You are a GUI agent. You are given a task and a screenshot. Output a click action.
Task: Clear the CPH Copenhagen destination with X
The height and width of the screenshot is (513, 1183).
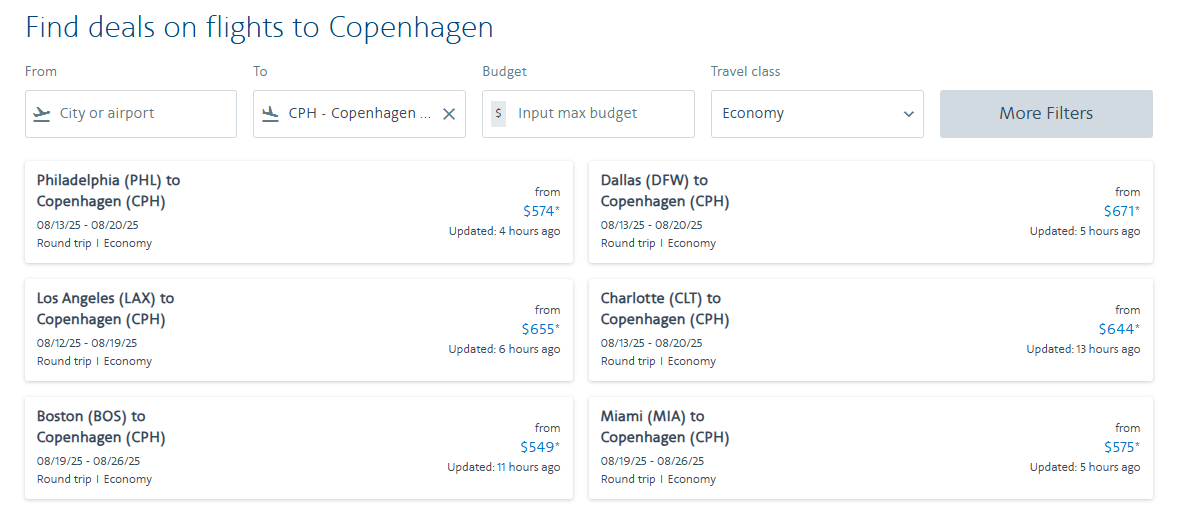click(x=449, y=114)
